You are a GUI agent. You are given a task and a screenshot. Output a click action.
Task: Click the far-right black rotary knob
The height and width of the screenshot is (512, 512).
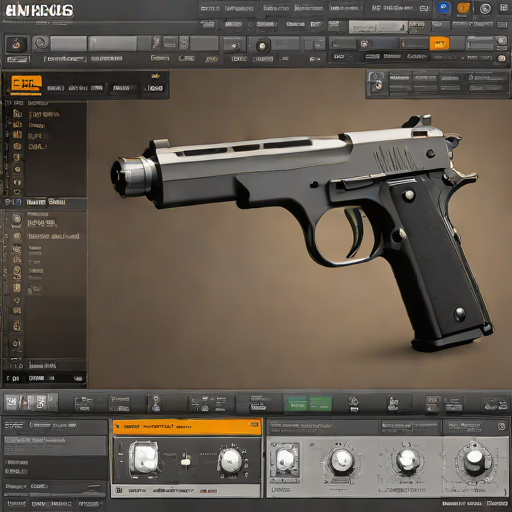click(x=474, y=461)
